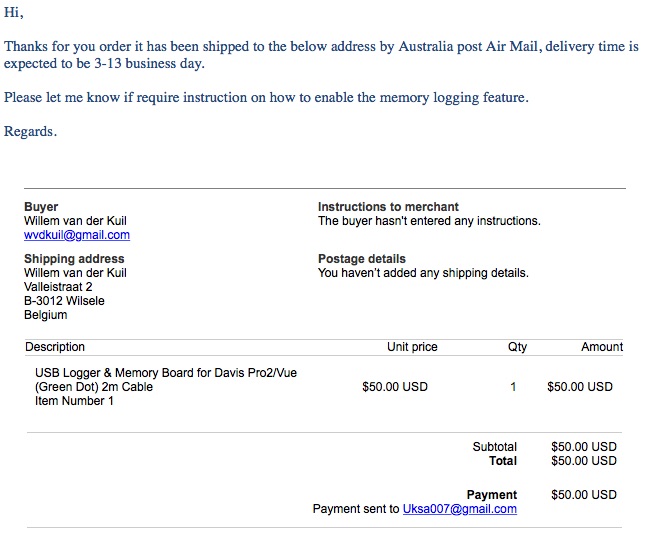The width and height of the screenshot is (650, 537).
Task: Select the 'Buyer' heading
Action: [41, 207]
